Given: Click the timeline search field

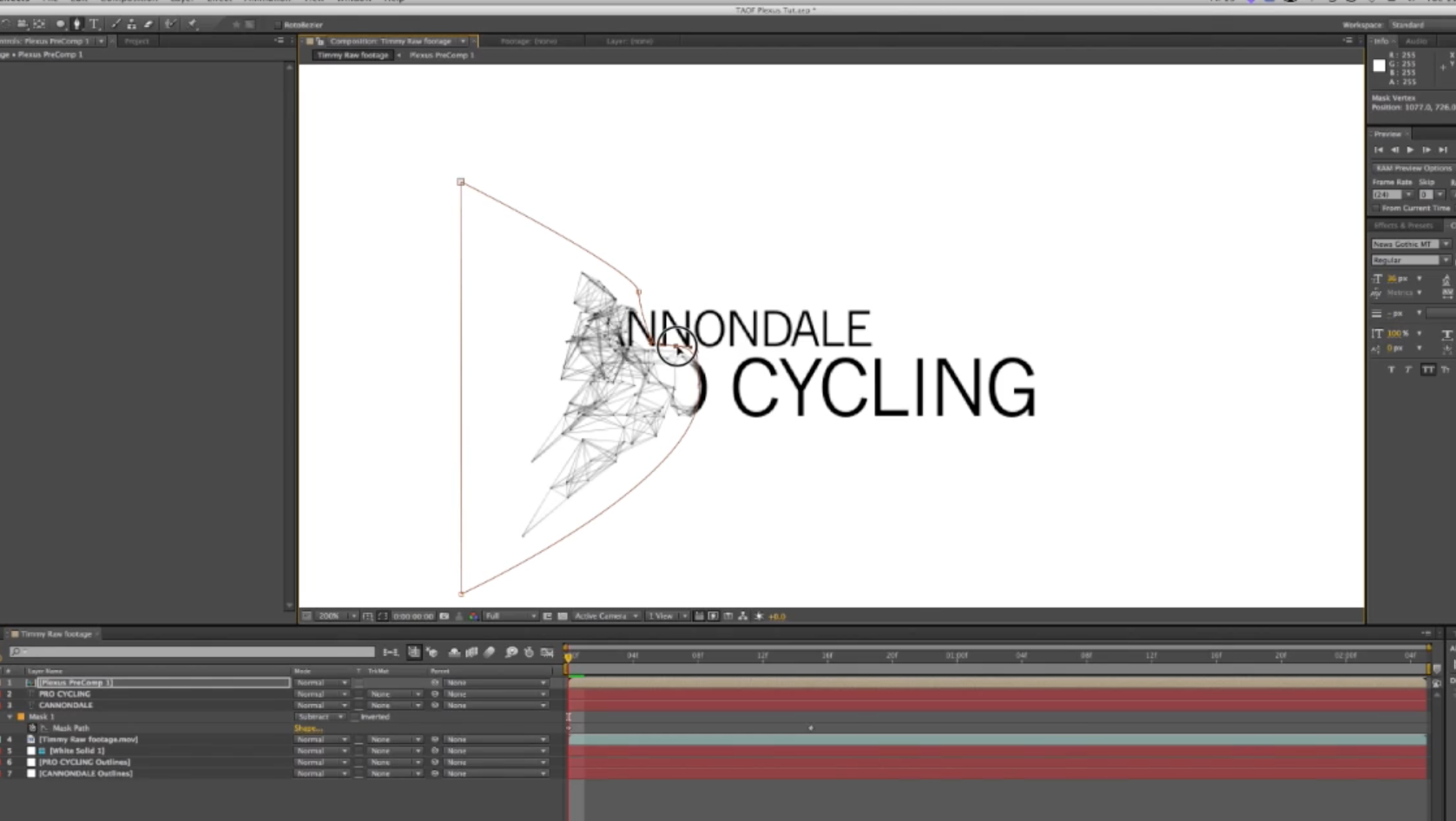Looking at the screenshot, I should click(x=193, y=652).
